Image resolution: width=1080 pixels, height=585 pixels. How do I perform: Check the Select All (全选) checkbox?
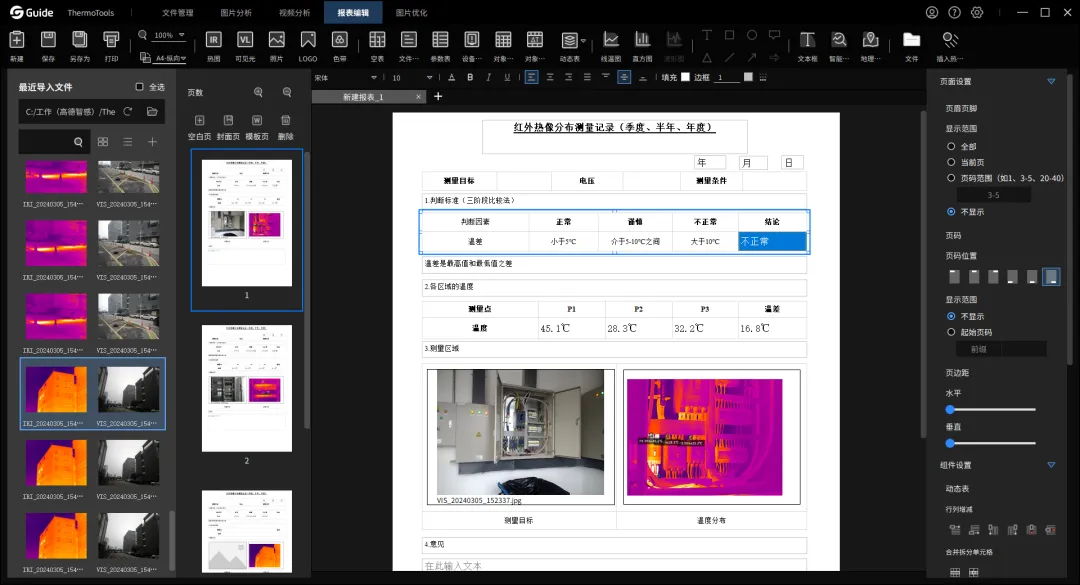139,87
